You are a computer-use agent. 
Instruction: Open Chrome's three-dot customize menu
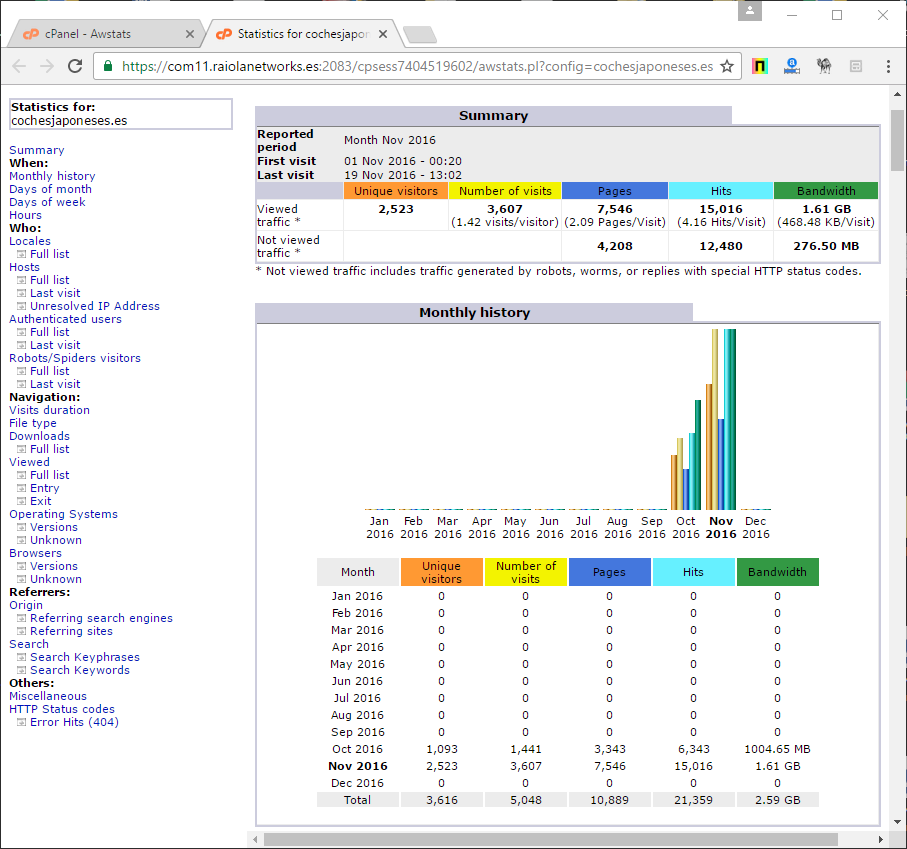pyautogui.click(x=889, y=65)
